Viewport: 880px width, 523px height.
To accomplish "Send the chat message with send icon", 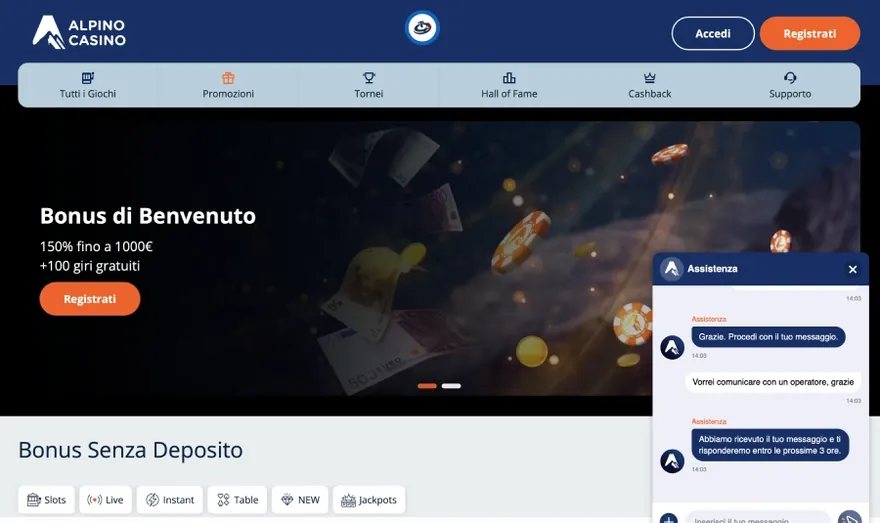I will click(x=850, y=517).
